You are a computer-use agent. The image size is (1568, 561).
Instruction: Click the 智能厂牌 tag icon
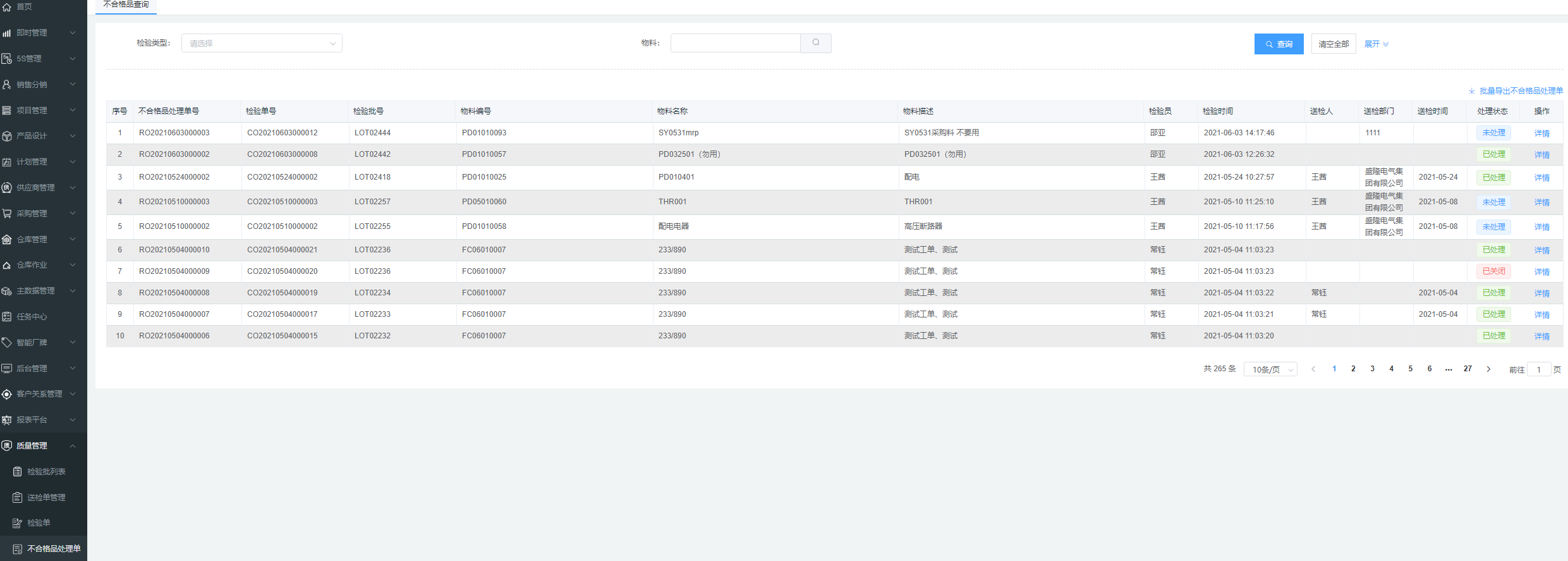click(x=7, y=343)
